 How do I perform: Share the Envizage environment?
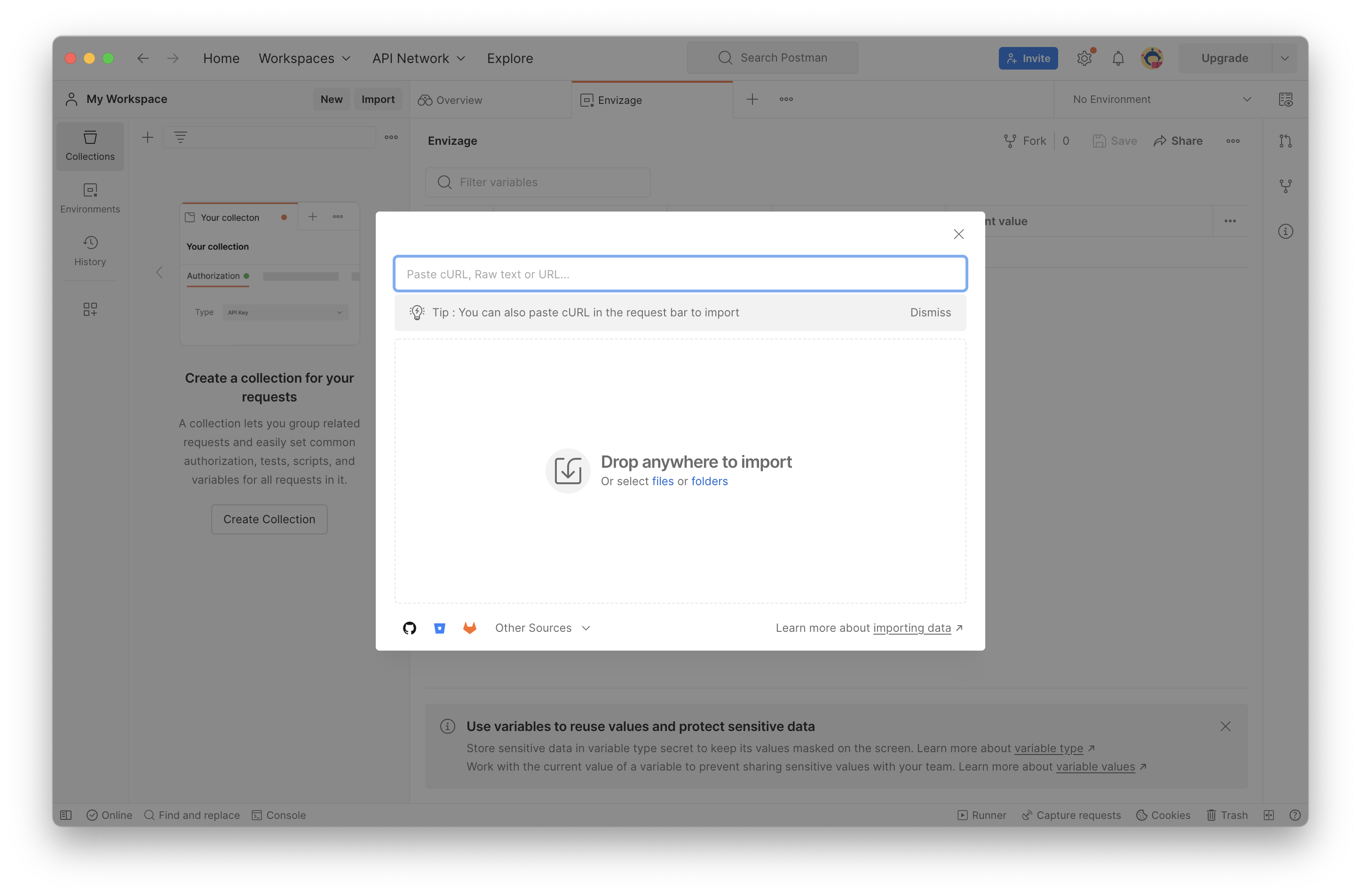tap(1178, 141)
